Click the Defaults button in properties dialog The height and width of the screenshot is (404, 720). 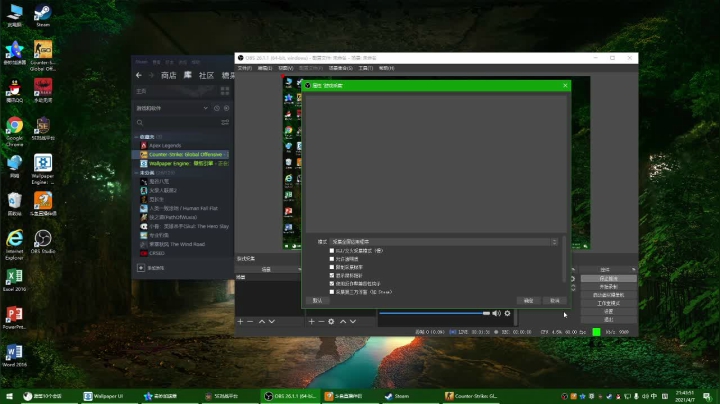coord(317,300)
